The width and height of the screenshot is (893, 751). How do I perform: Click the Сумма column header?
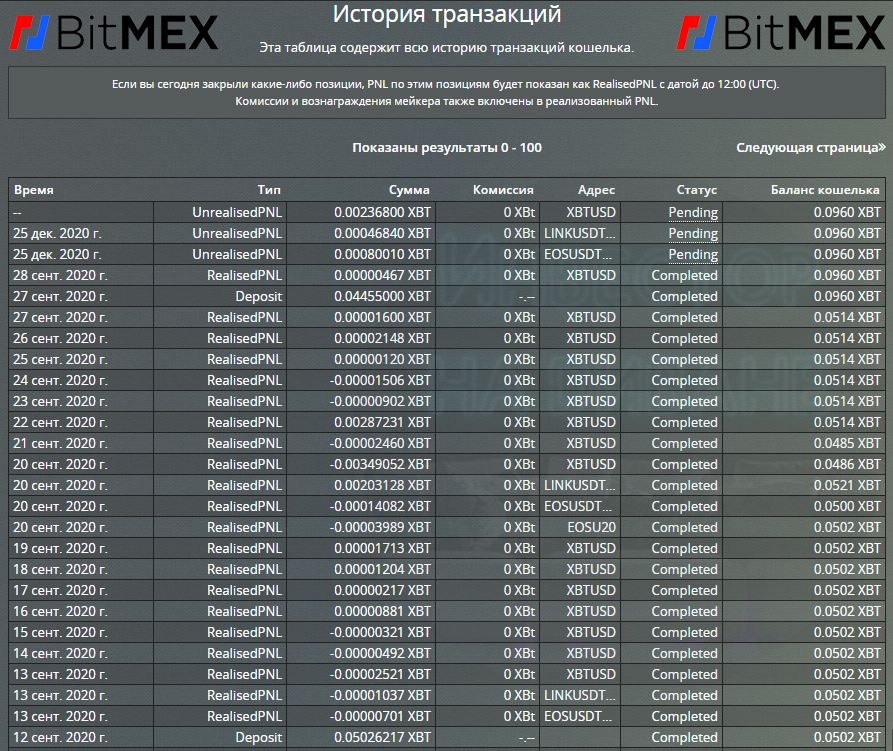point(409,190)
